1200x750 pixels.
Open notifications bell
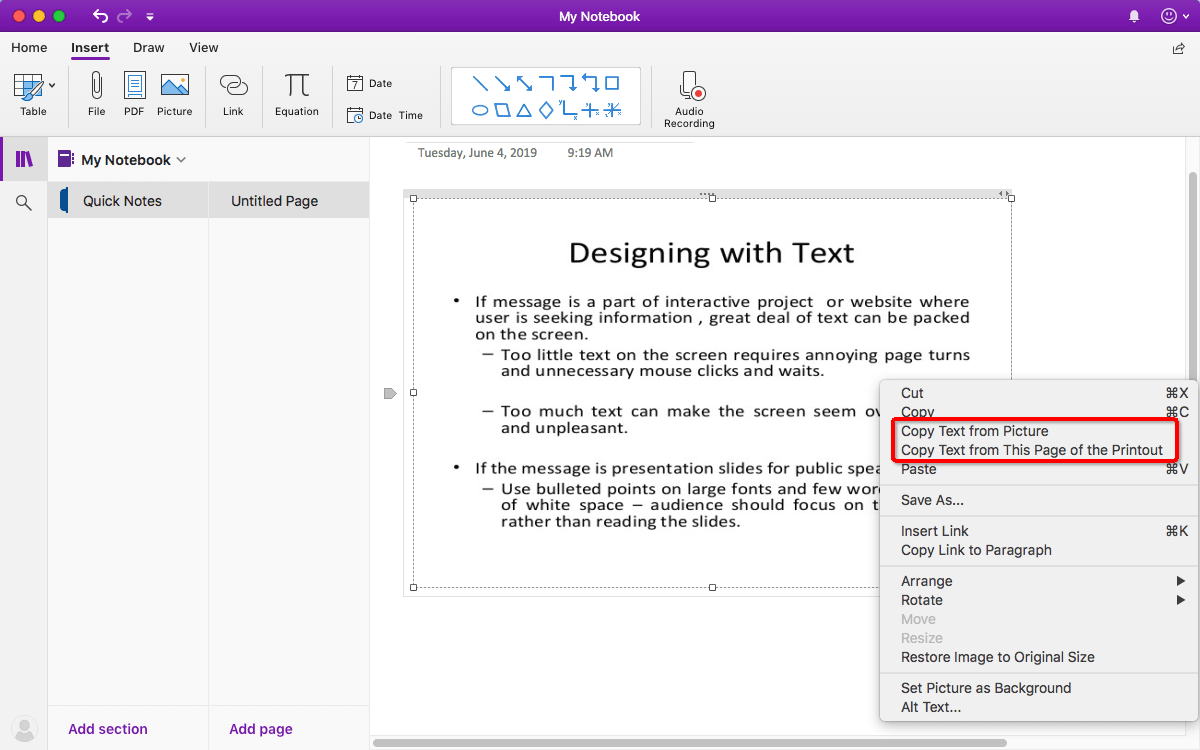1134,16
